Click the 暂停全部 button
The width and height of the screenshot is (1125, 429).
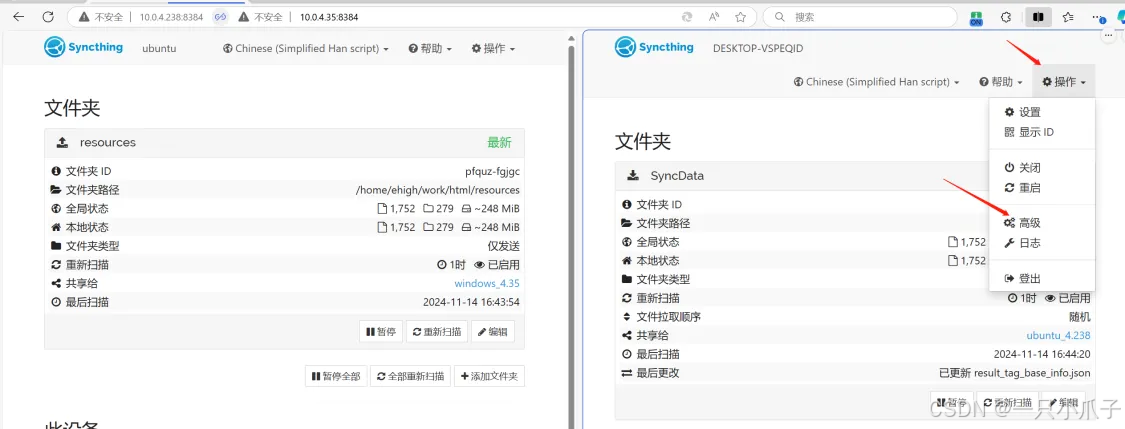(x=336, y=376)
